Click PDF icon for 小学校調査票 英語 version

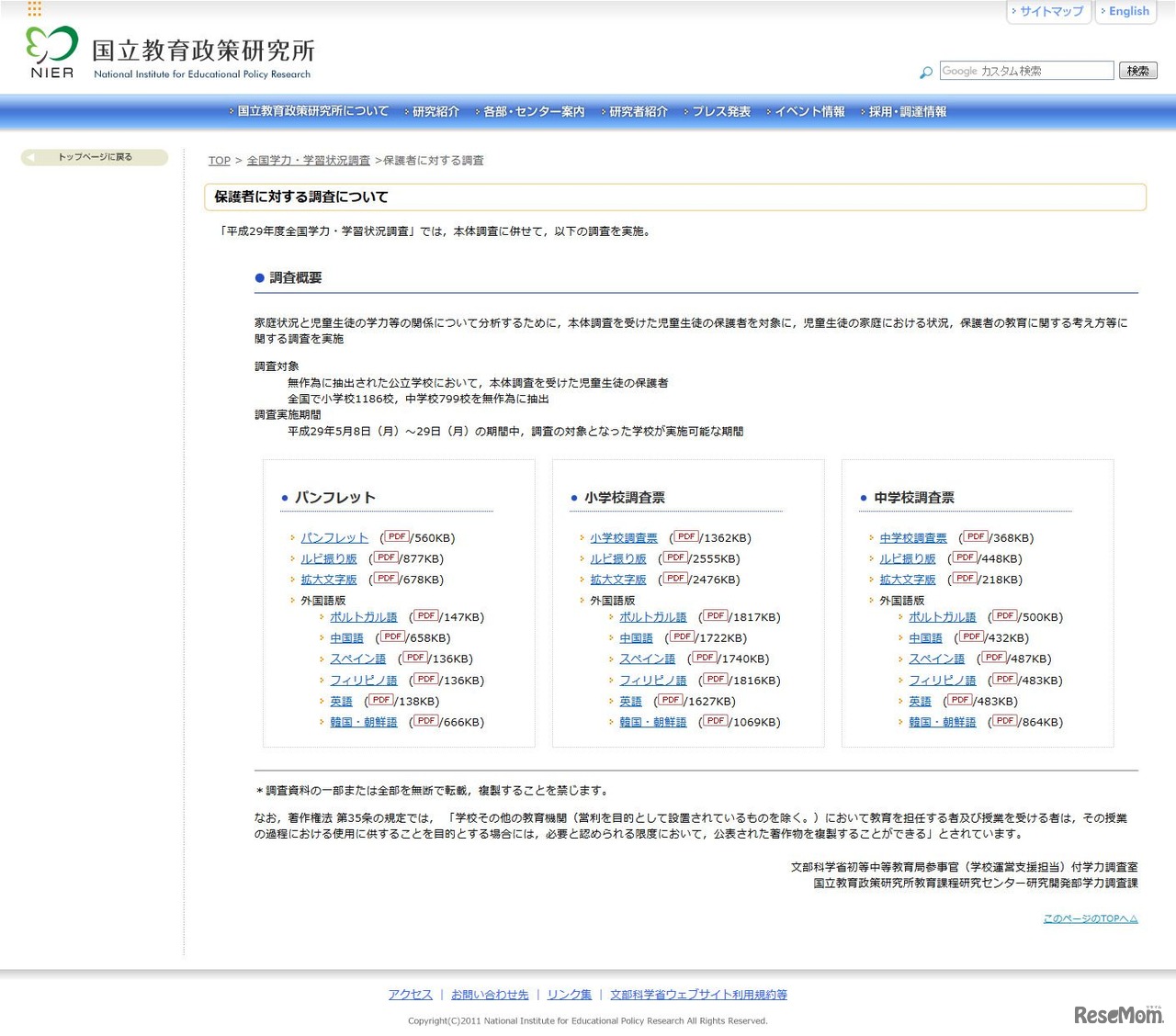(671, 701)
